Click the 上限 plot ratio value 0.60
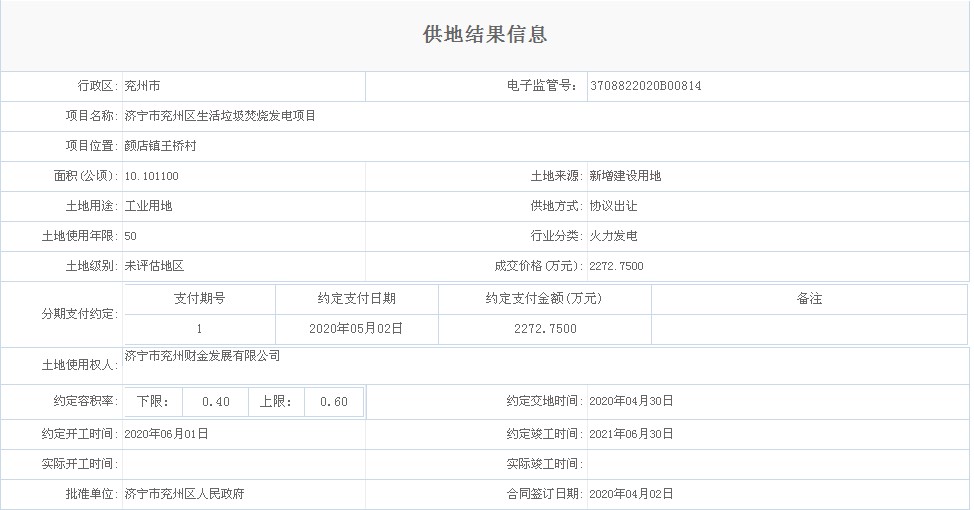This screenshot has height=510, width=974. [333, 402]
